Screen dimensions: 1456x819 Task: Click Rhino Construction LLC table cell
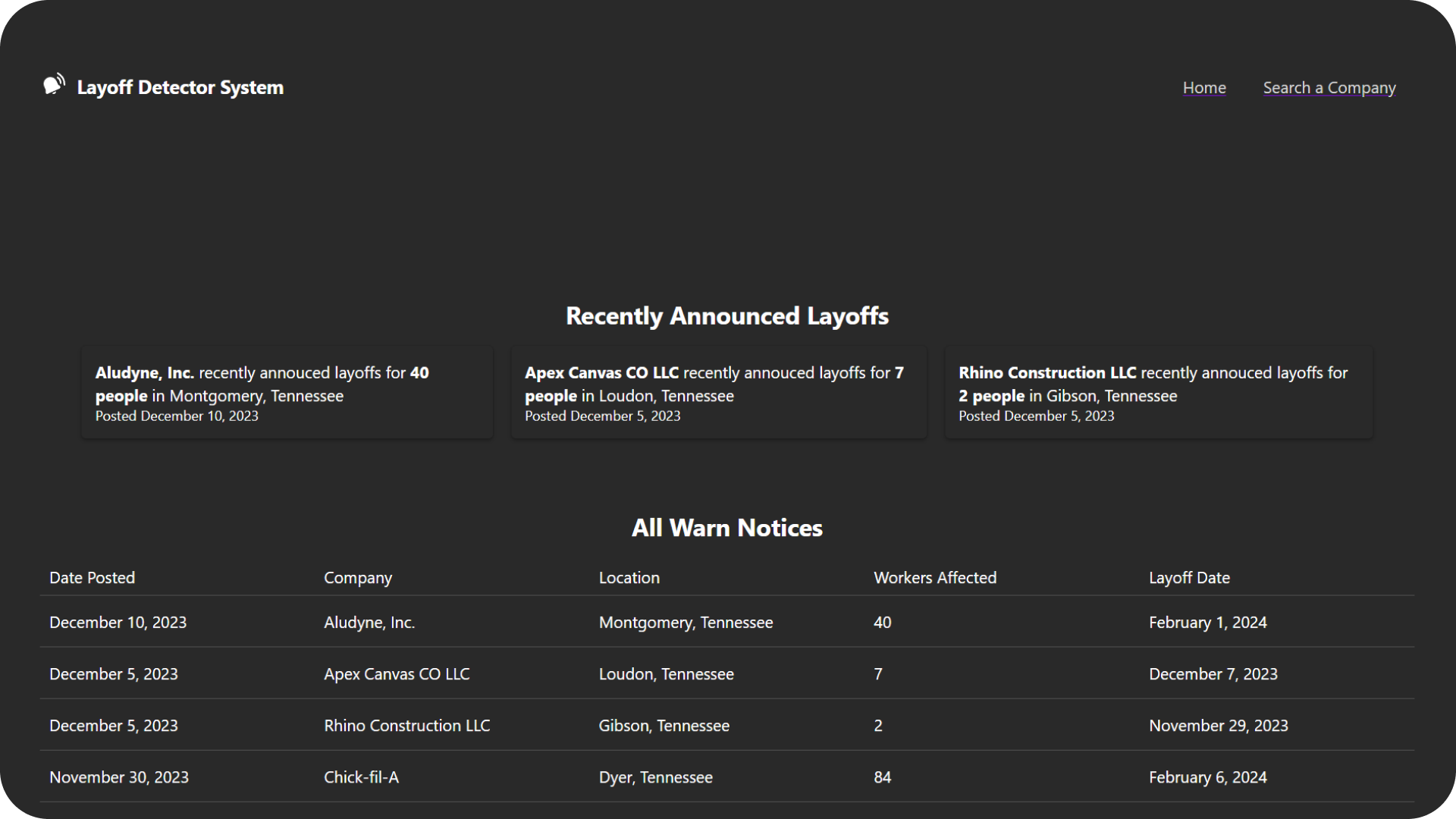[406, 726]
